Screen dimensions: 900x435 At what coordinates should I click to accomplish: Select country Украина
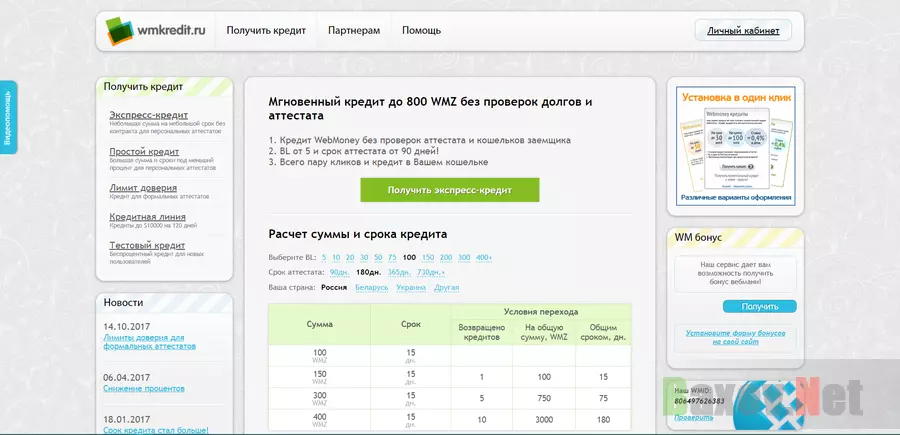pyautogui.click(x=411, y=288)
